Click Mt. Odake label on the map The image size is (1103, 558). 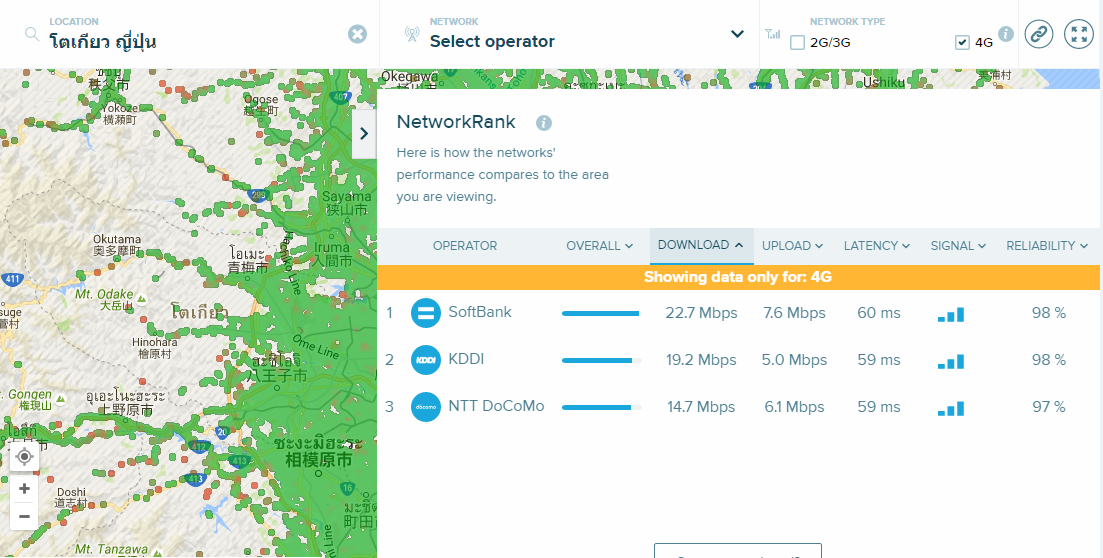104,294
